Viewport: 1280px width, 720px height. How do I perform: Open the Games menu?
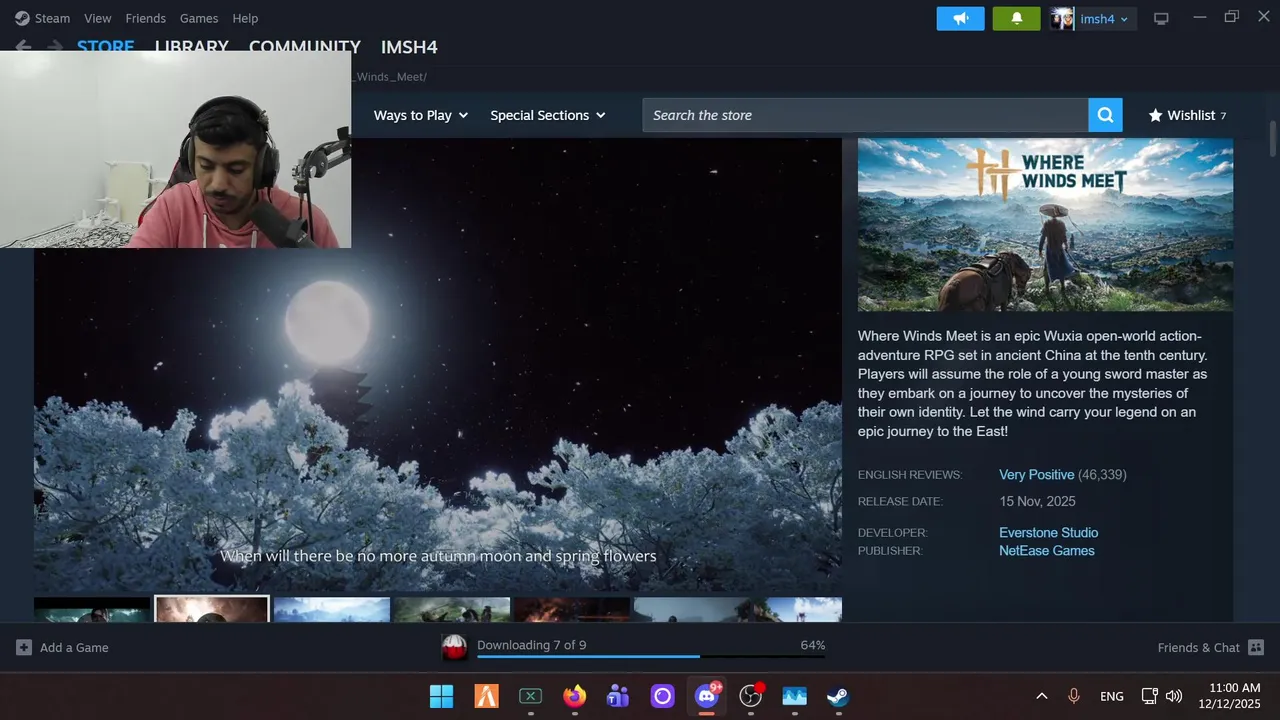[199, 18]
